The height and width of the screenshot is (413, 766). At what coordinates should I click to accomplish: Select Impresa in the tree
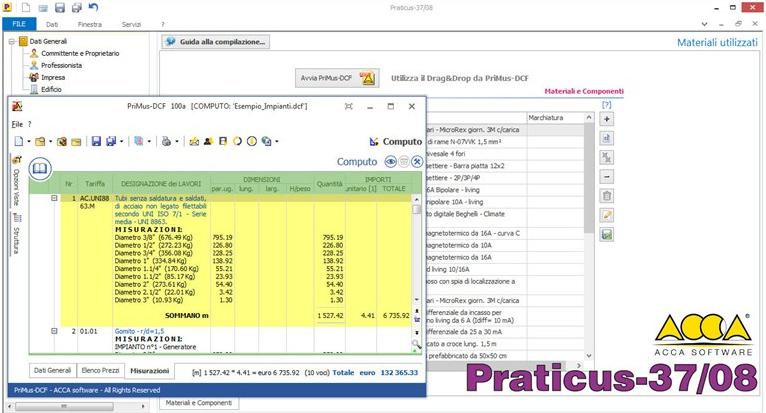(53, 77)
